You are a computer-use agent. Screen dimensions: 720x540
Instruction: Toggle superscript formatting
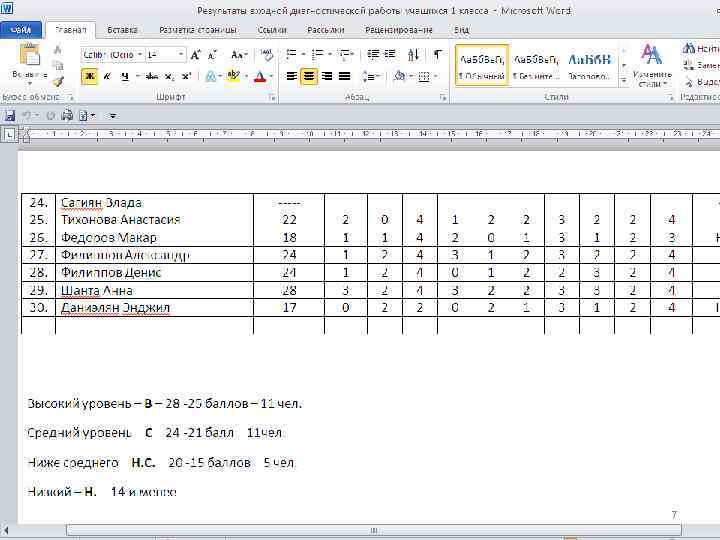(186, 76)
